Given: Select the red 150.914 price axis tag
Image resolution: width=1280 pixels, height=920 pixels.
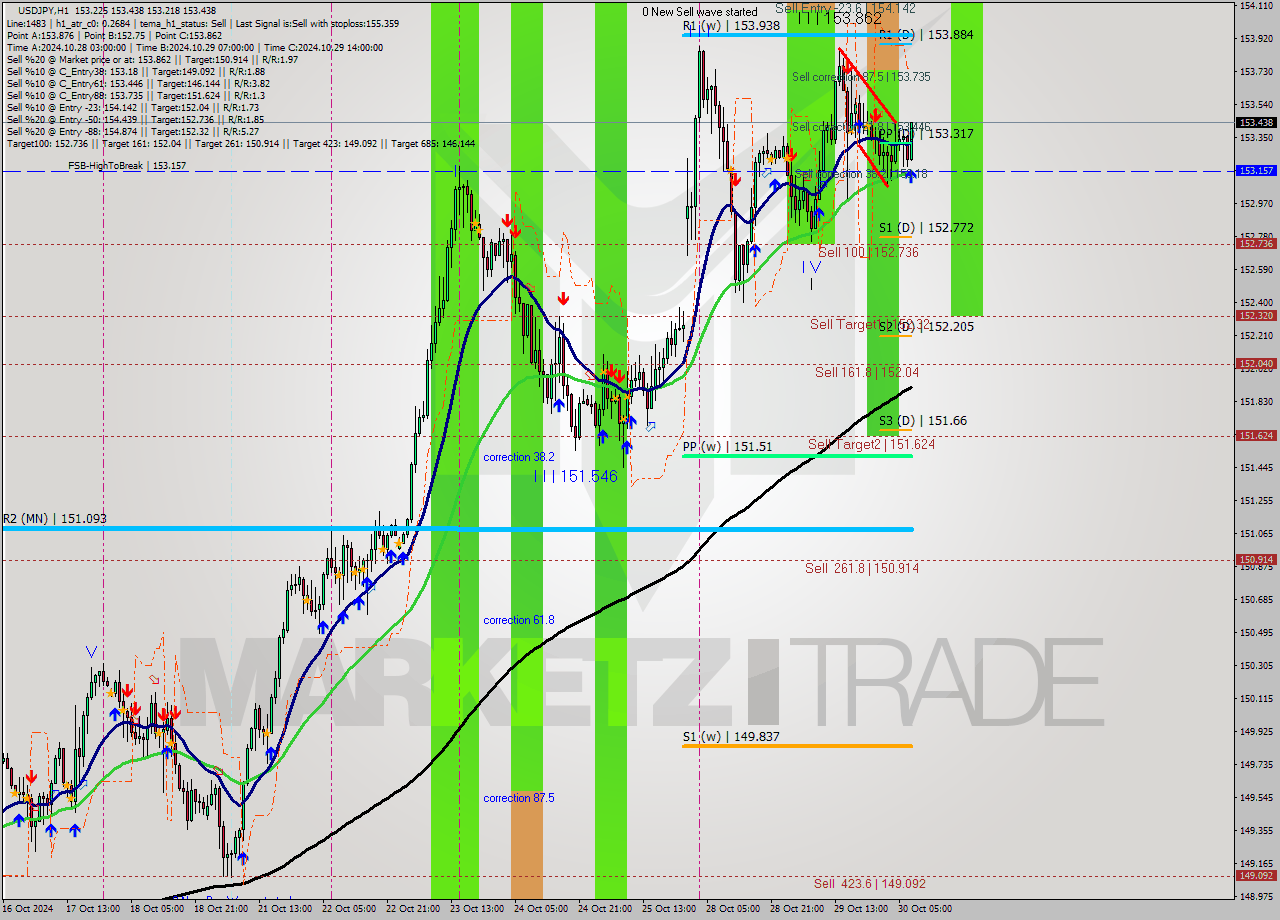Looking at the screenshot, I should pos(1256,560).
